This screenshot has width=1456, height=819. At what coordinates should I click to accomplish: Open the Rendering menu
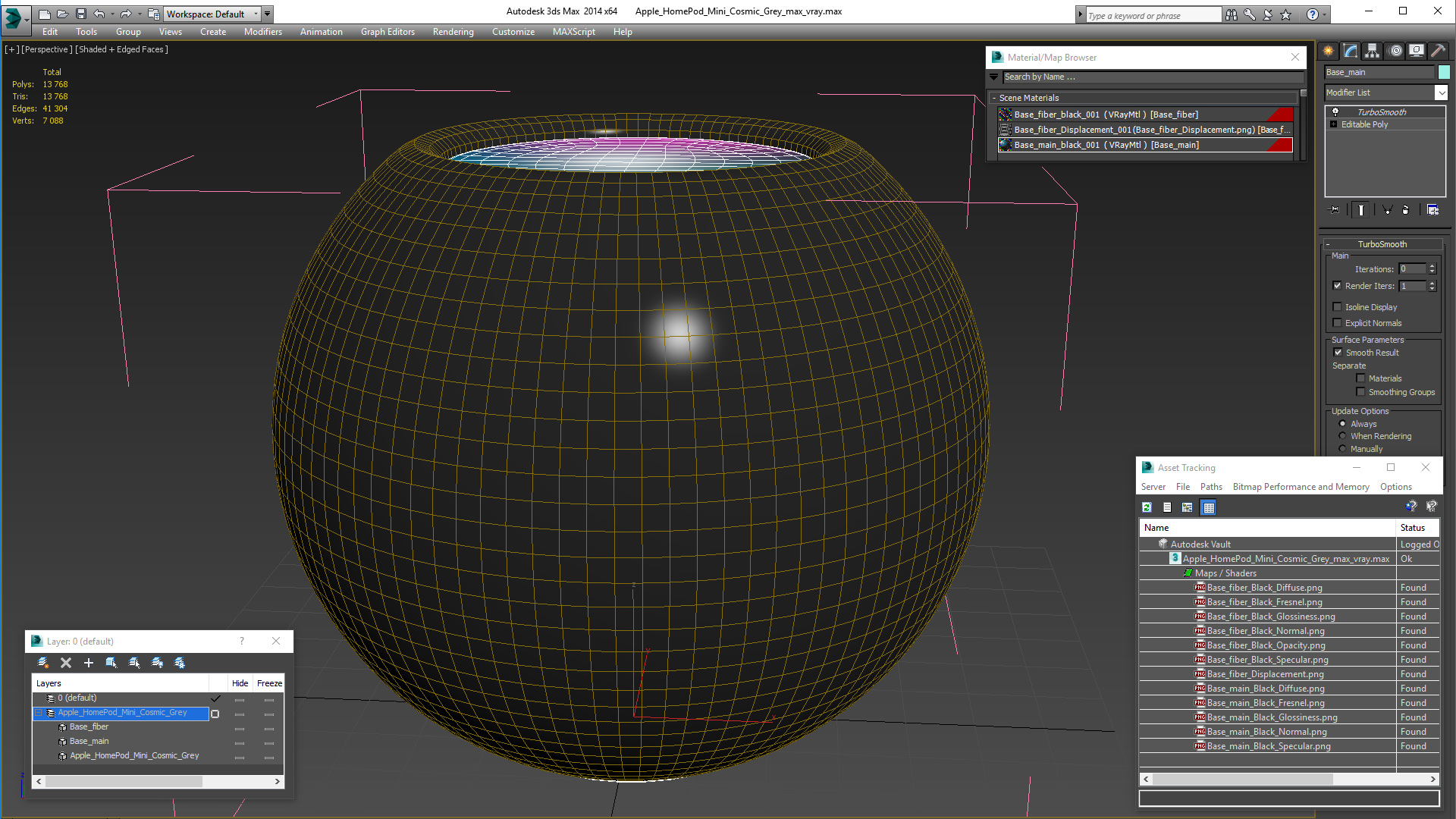(453, 32)
